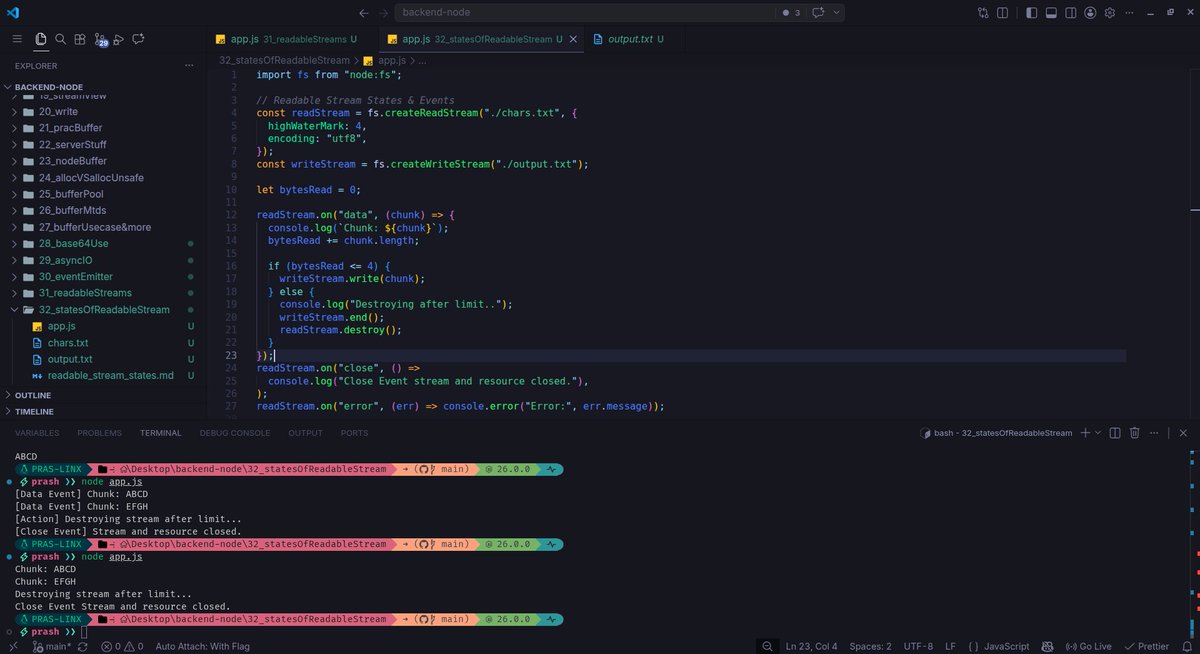Open the compare changes icon in the title bar
The width and height of the screenshot is (1200, 654).
[983, 12]
